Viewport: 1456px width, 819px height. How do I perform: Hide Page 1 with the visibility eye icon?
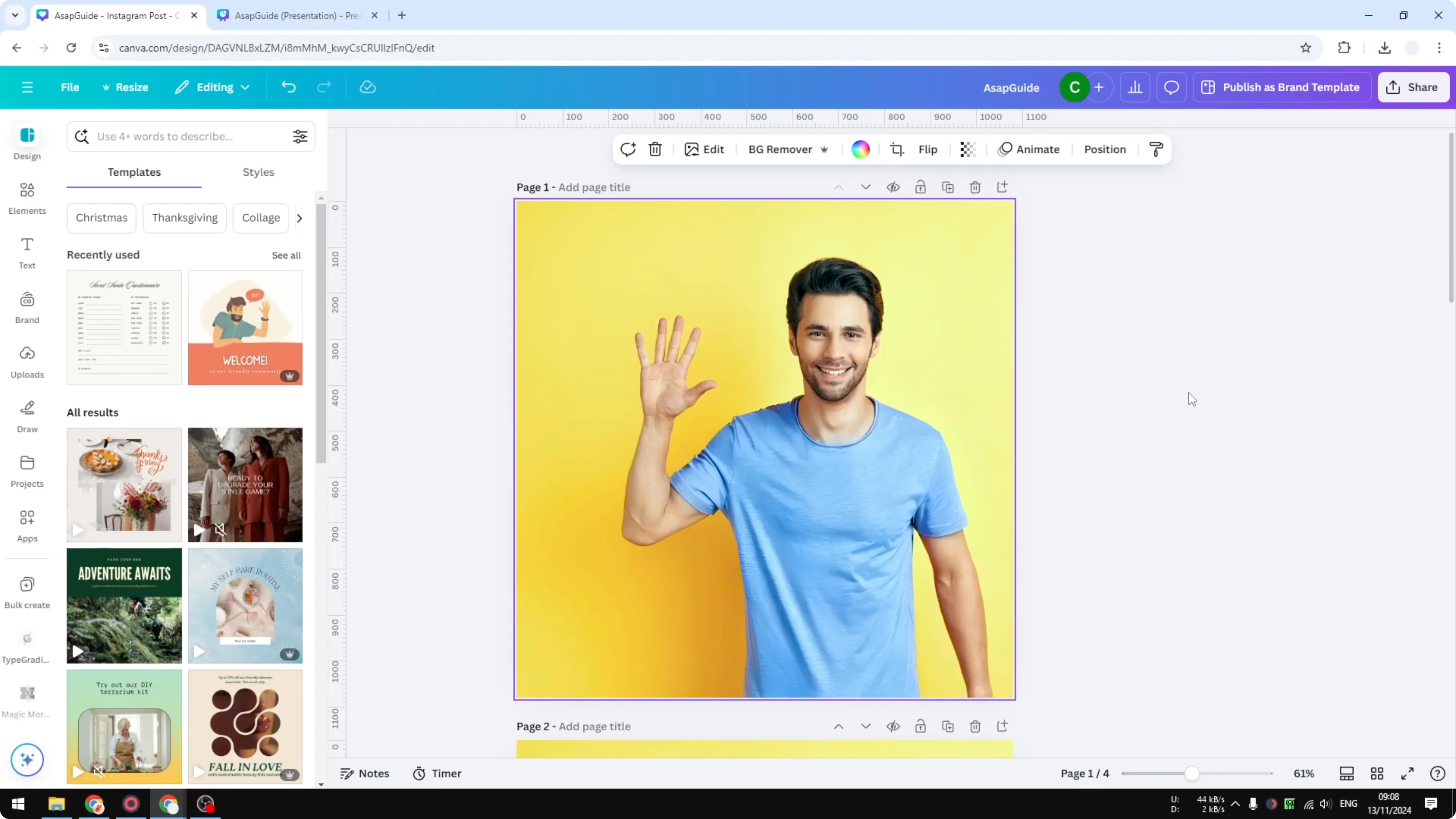[893, 186]
